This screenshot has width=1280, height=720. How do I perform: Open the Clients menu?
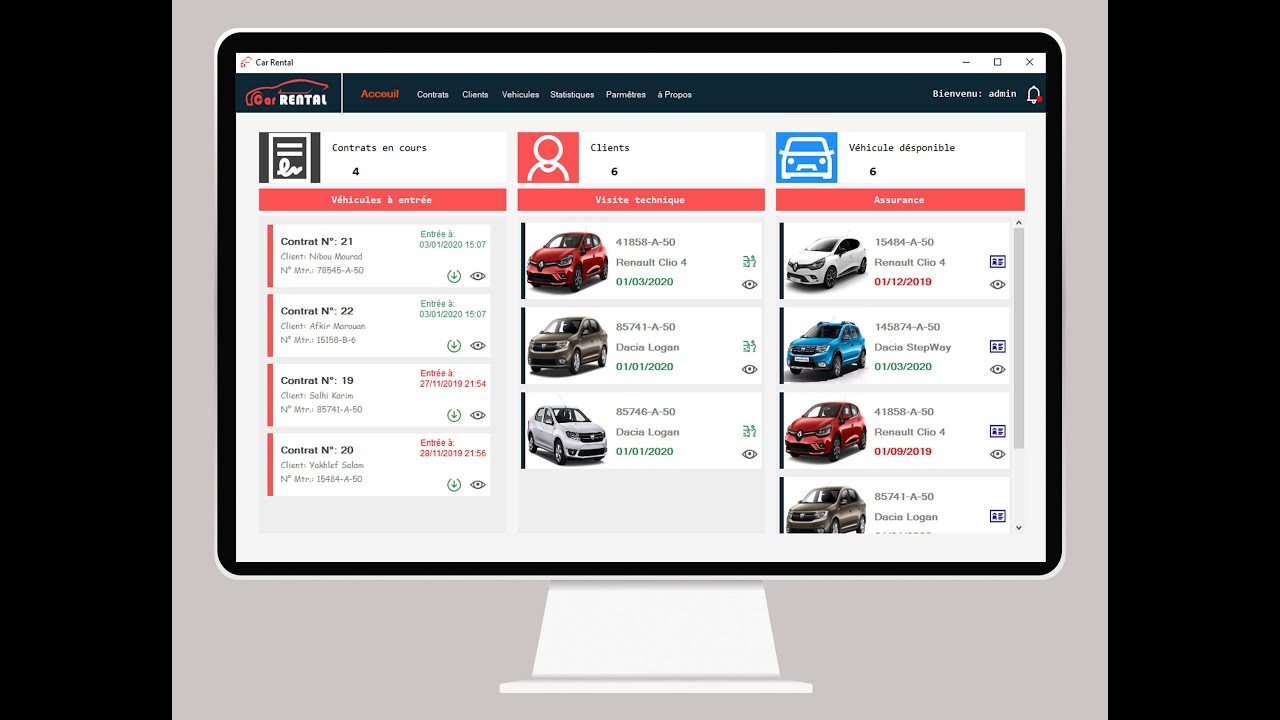pyautogui.click(x=475, y=95)
